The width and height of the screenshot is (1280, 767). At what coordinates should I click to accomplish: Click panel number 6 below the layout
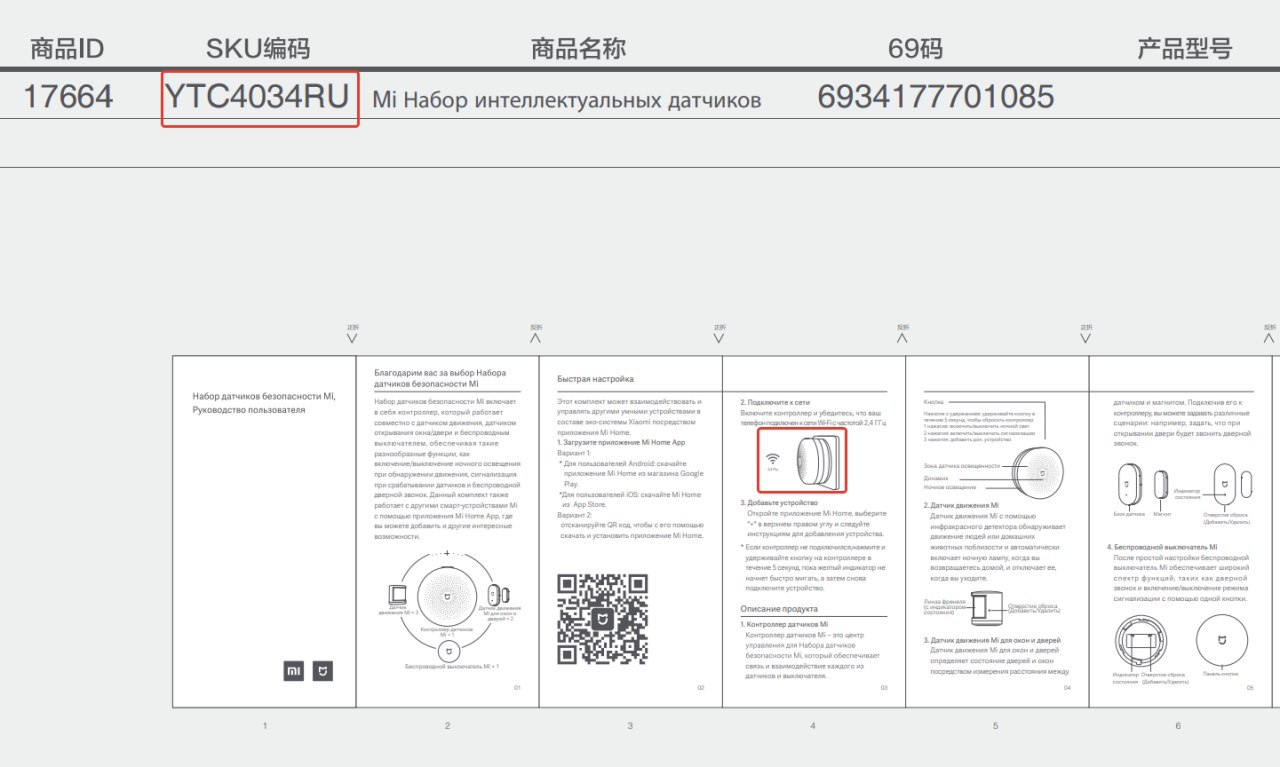[1178, 725]
